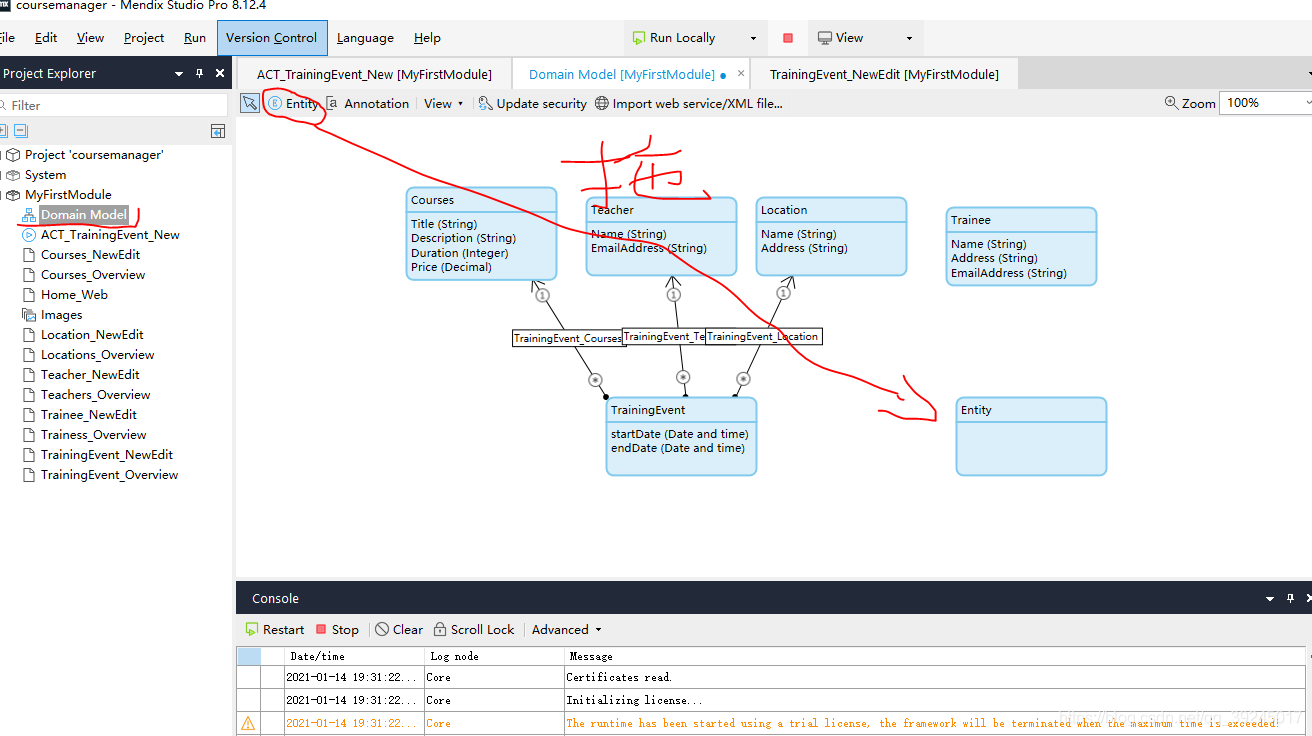Open the Version Control menu
This screenshot has height=736, width=1312.
coord(271,38)
